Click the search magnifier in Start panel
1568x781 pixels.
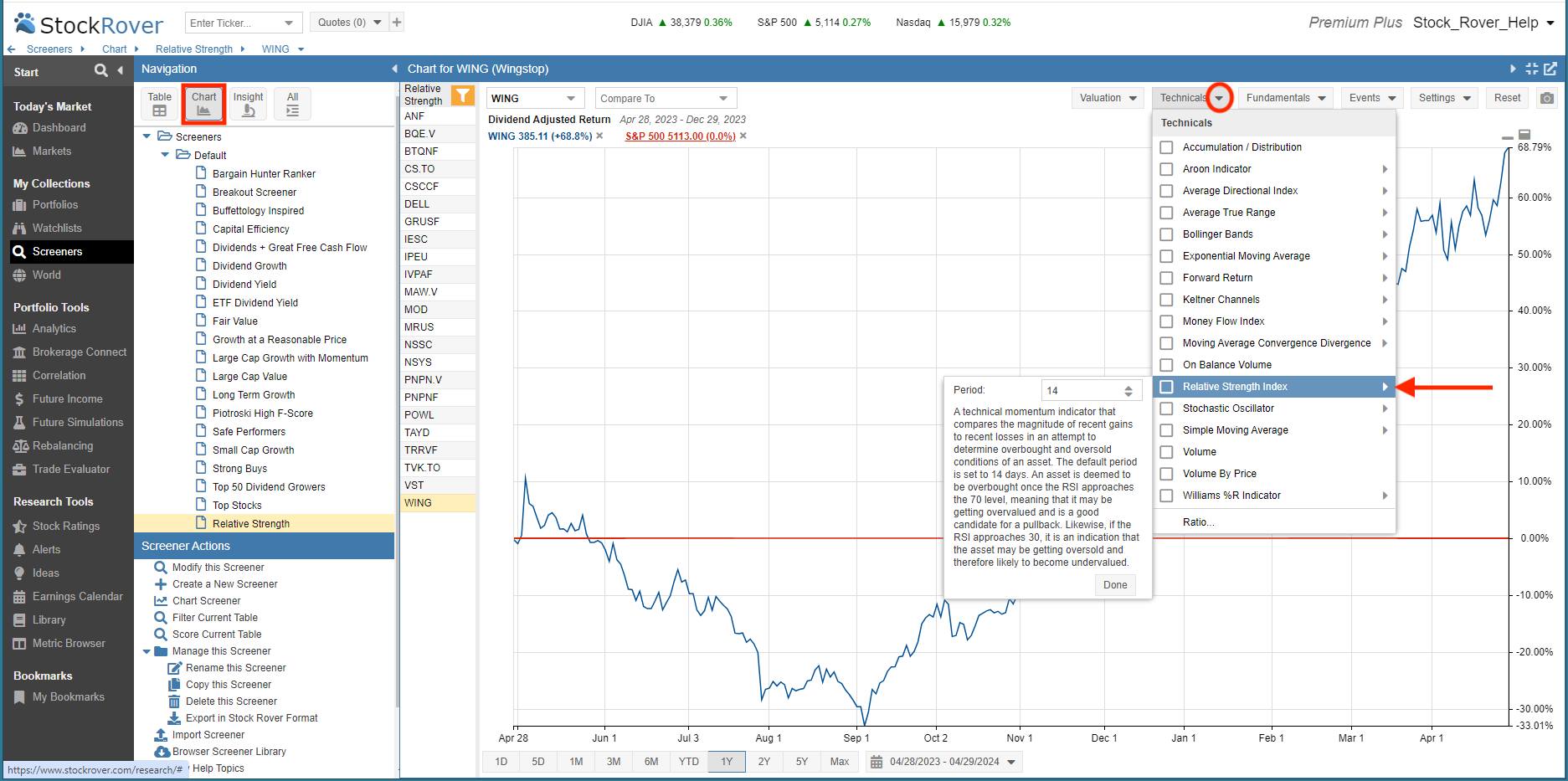(100, 70)
